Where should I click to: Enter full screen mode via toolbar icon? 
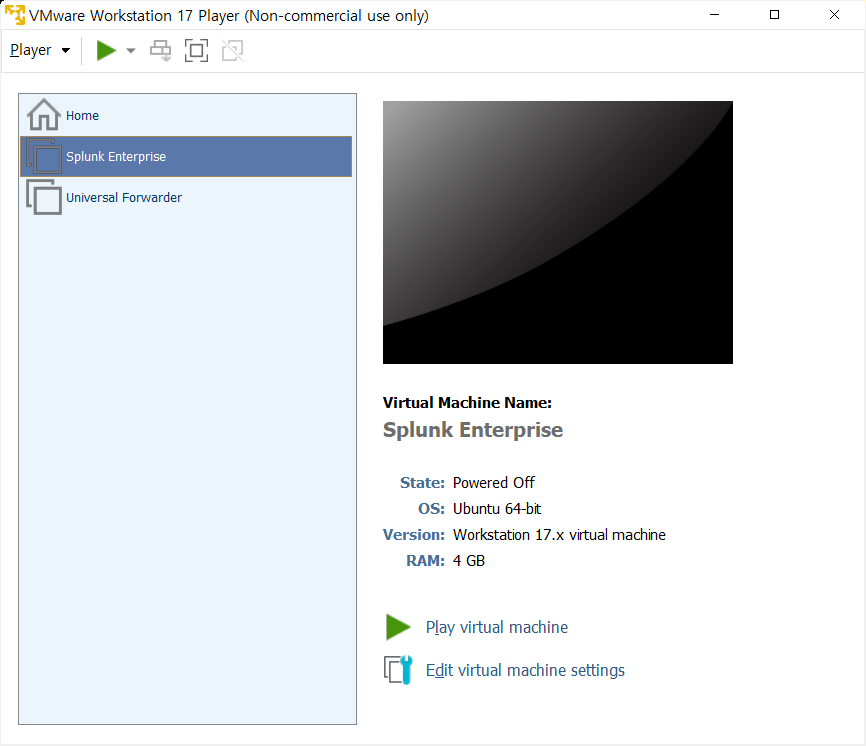[196, 50]
